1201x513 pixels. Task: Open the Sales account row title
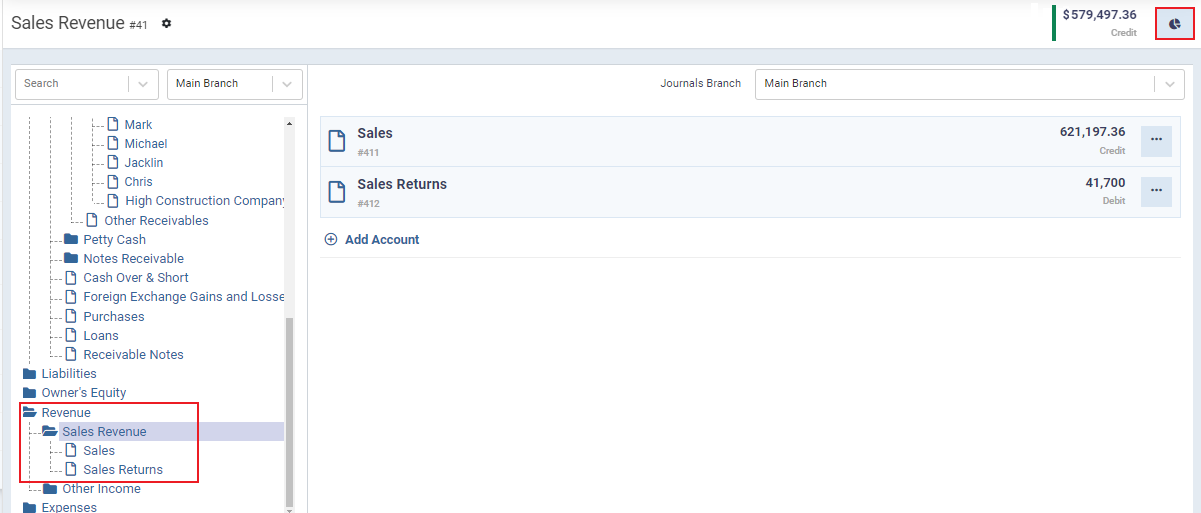click(375, 133)
